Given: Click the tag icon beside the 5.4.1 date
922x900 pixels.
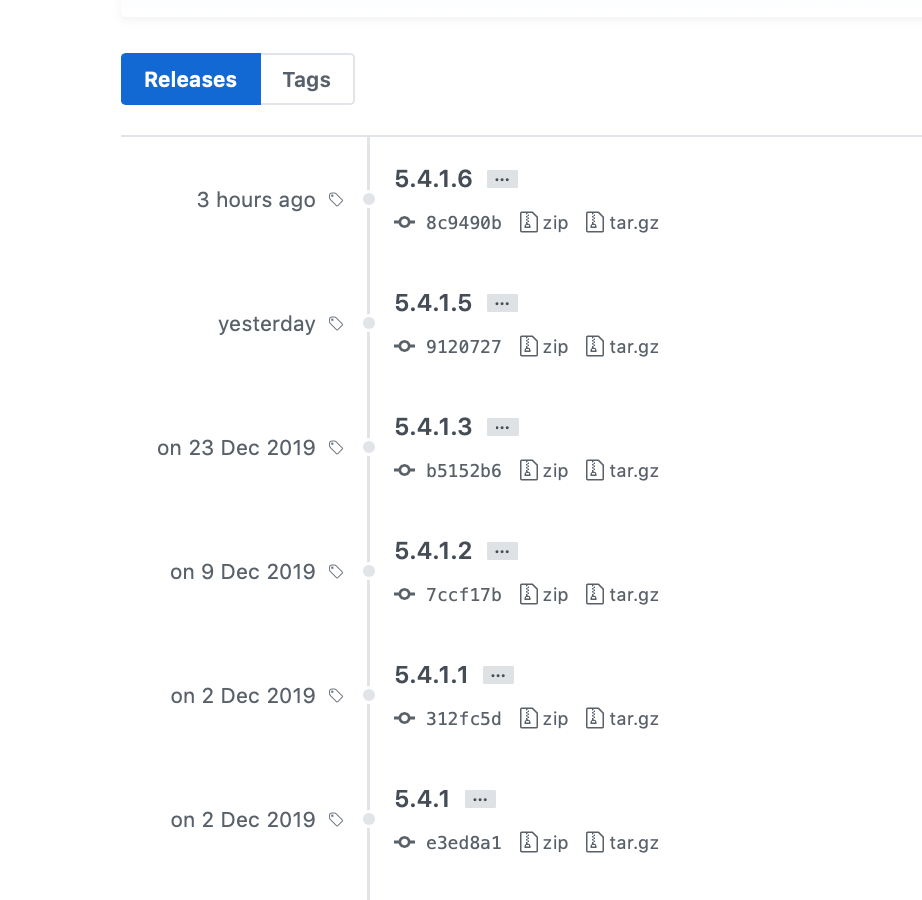Looking at the screenshot, I should (x=336, y=820).
